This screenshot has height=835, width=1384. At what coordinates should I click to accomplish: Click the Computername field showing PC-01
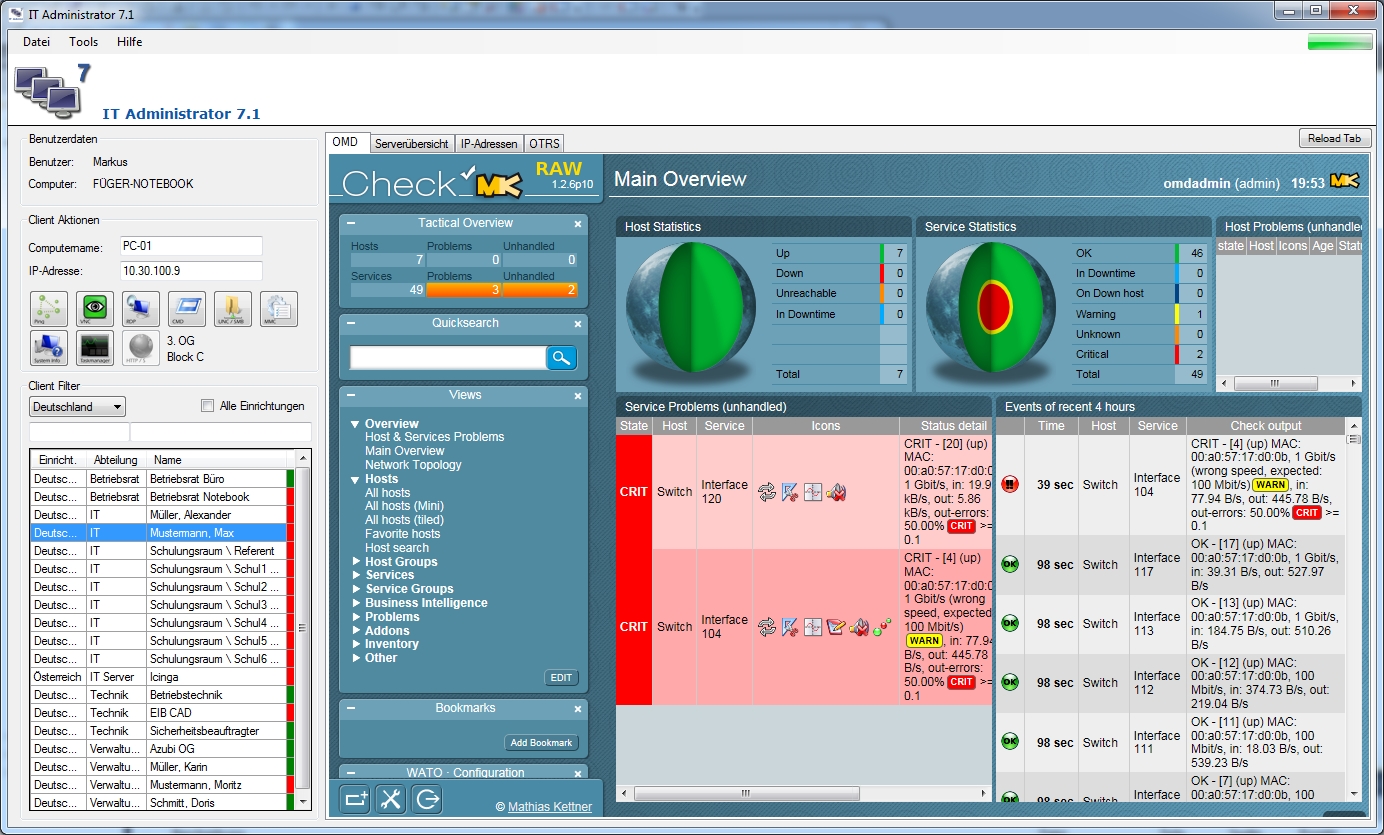tap(190, 246)
